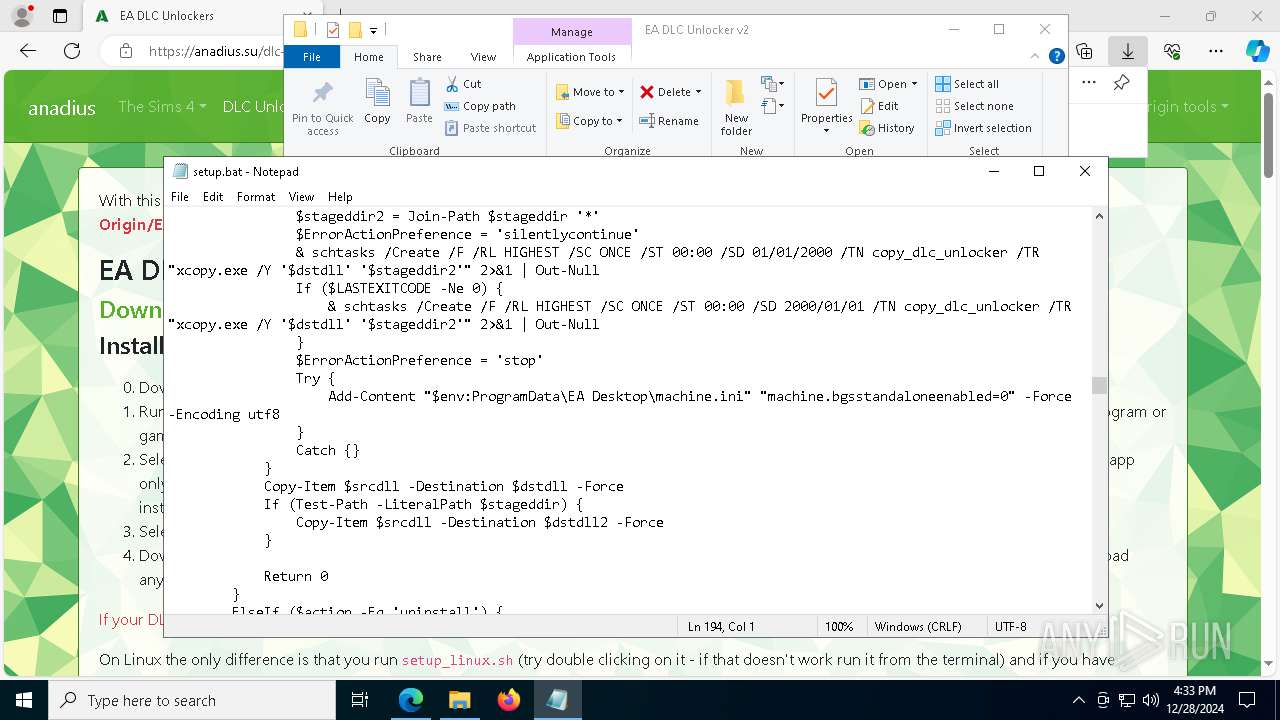Show hidden tray icons chevron
This screenshot has width=1280, height=720.
pos(1078,700)
